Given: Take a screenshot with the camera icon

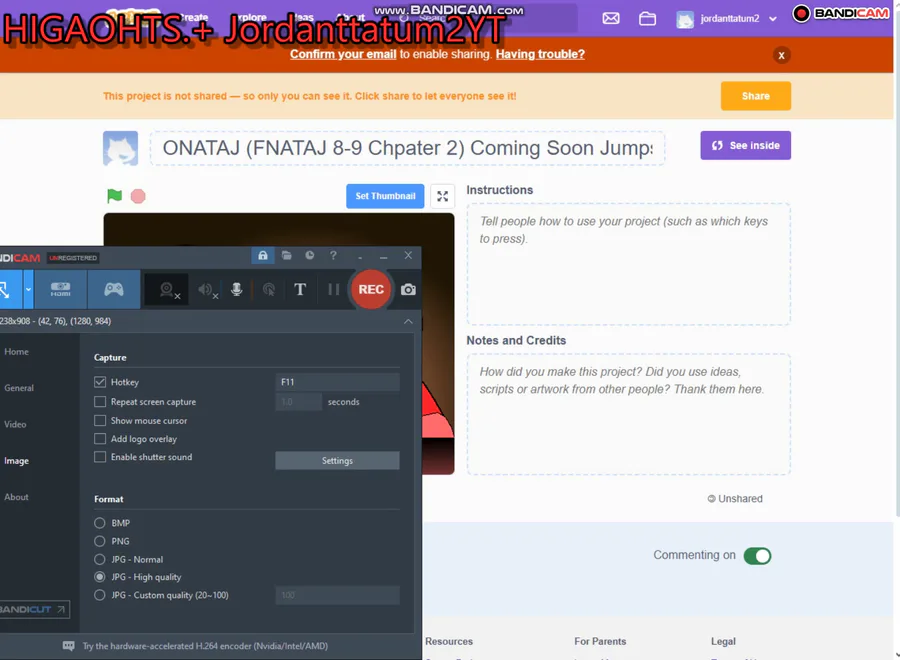Looking at the screenshot, I should [408, 289].
